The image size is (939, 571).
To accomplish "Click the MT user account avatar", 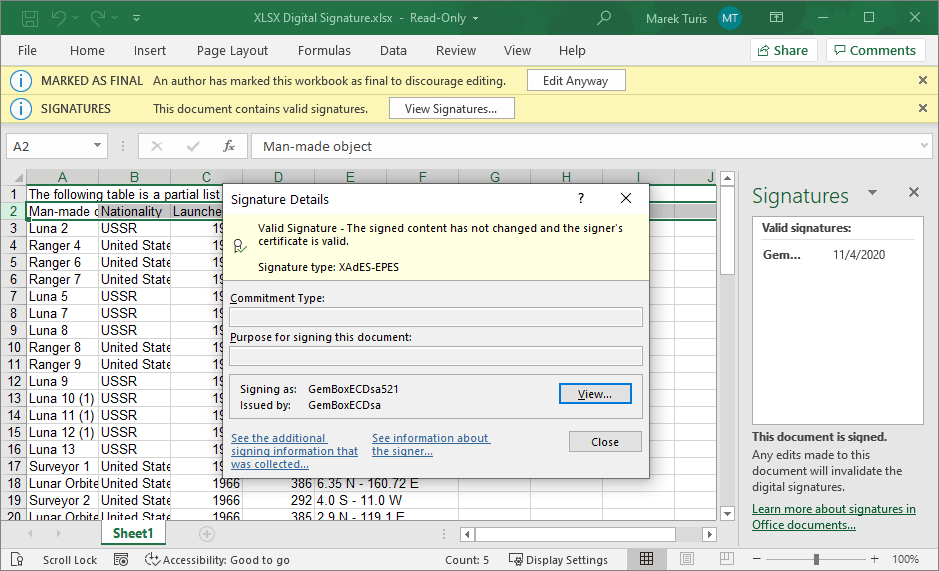I will coord(730,18).
